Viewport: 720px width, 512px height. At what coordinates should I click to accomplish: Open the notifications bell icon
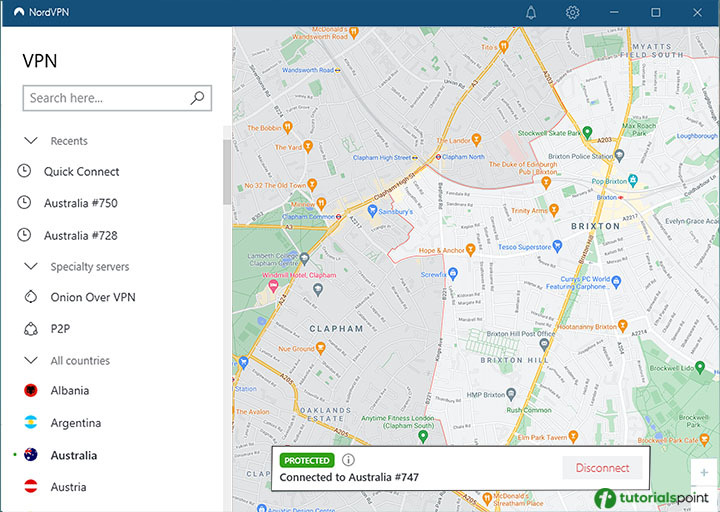(531, 12)
